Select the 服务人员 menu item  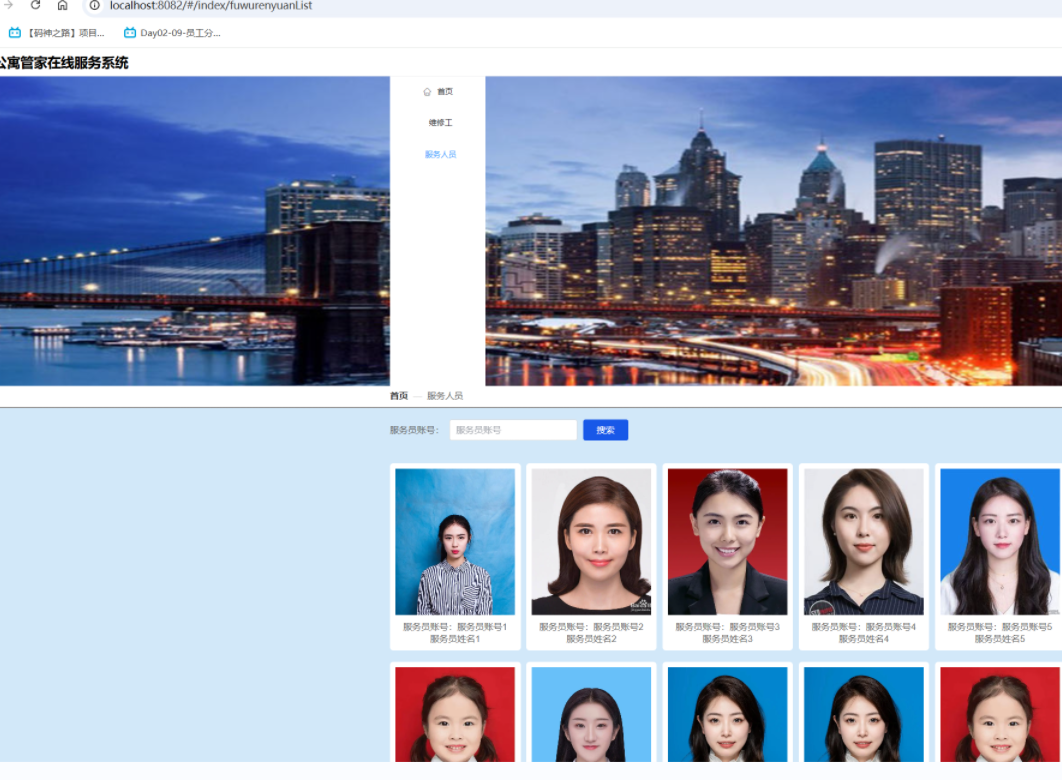(440, 155)
